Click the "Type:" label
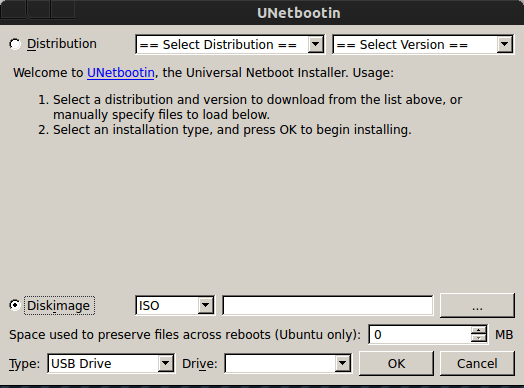 tap(24, 364)
